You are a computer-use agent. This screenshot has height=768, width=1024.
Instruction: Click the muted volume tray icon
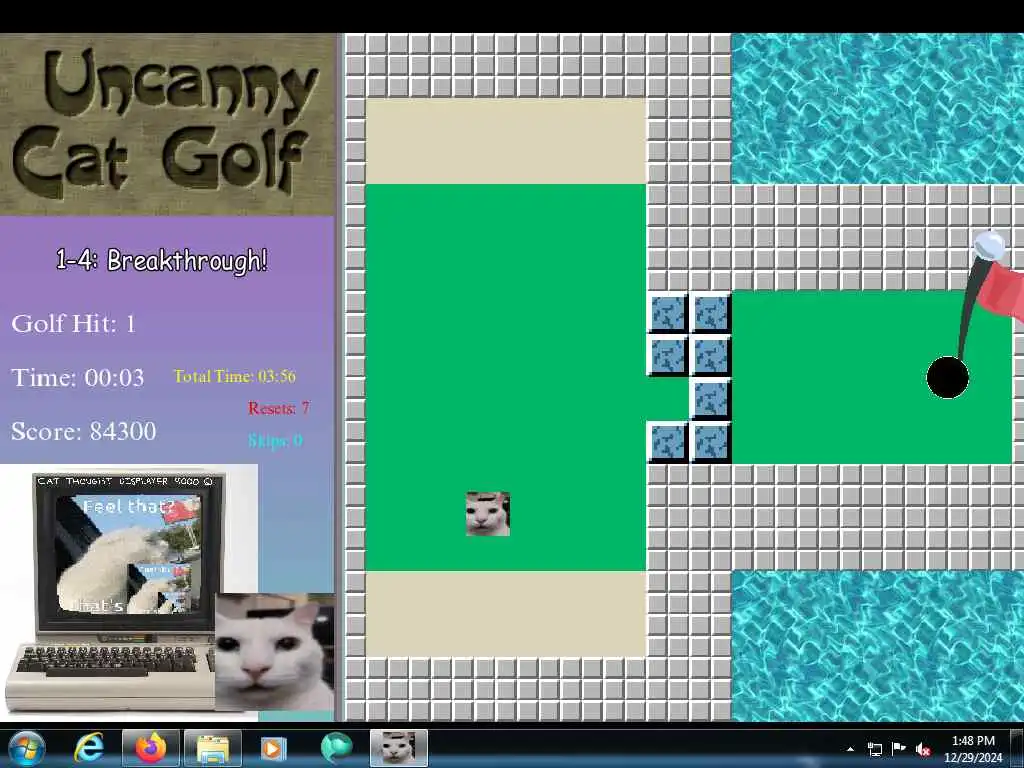pyautogui.click(x=923, y=749)
